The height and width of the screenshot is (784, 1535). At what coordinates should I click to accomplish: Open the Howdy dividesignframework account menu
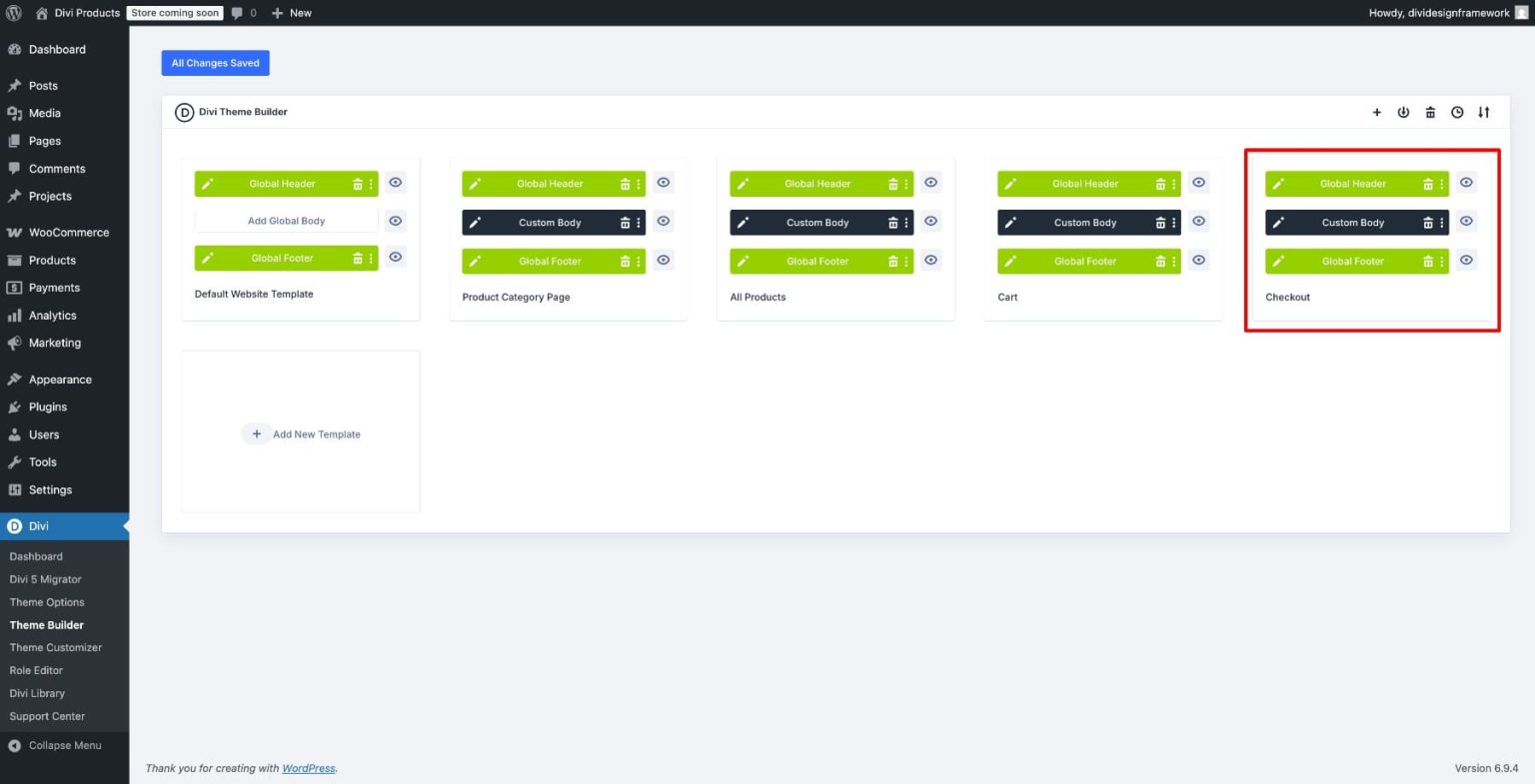point(1448,13)
